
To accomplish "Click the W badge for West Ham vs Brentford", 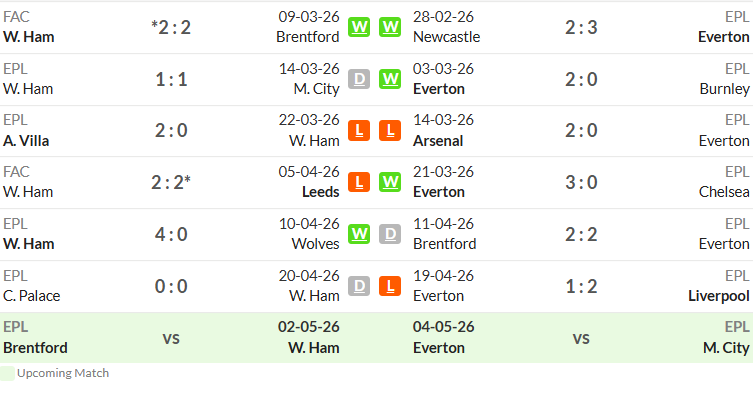I will click(x=359, y=27).
